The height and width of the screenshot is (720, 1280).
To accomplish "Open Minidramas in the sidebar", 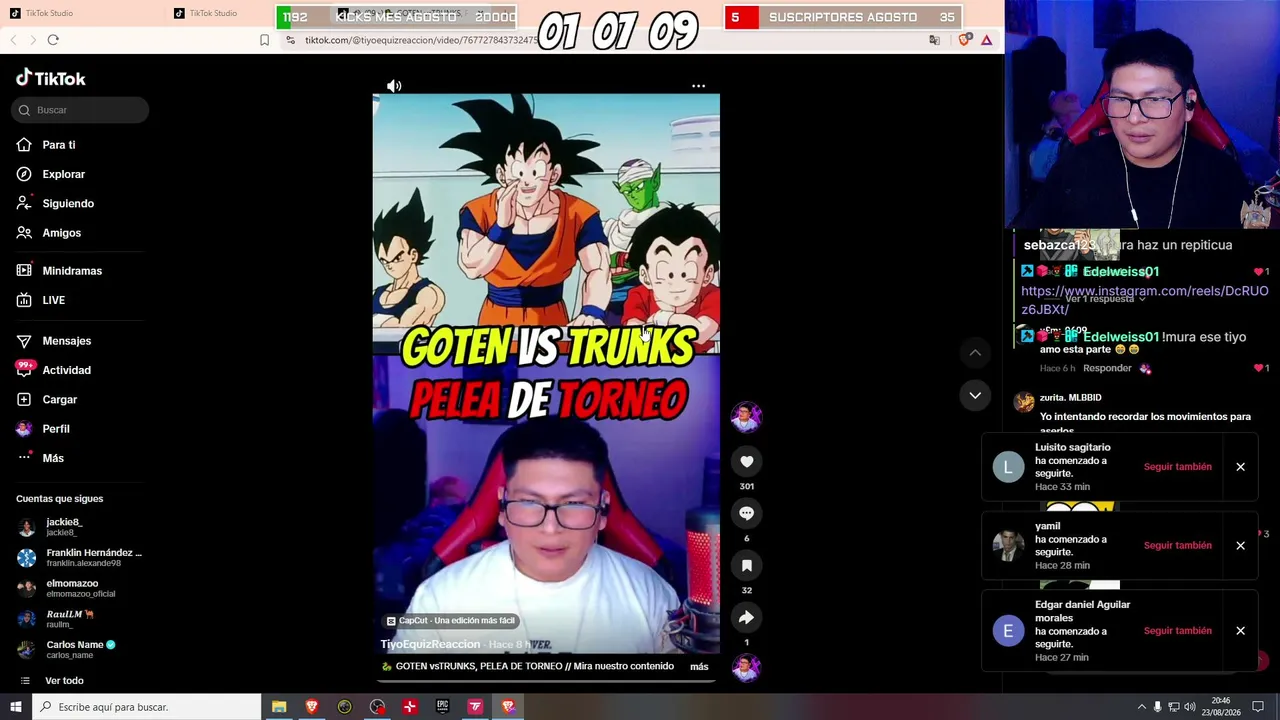I will (x=71, y=271).
